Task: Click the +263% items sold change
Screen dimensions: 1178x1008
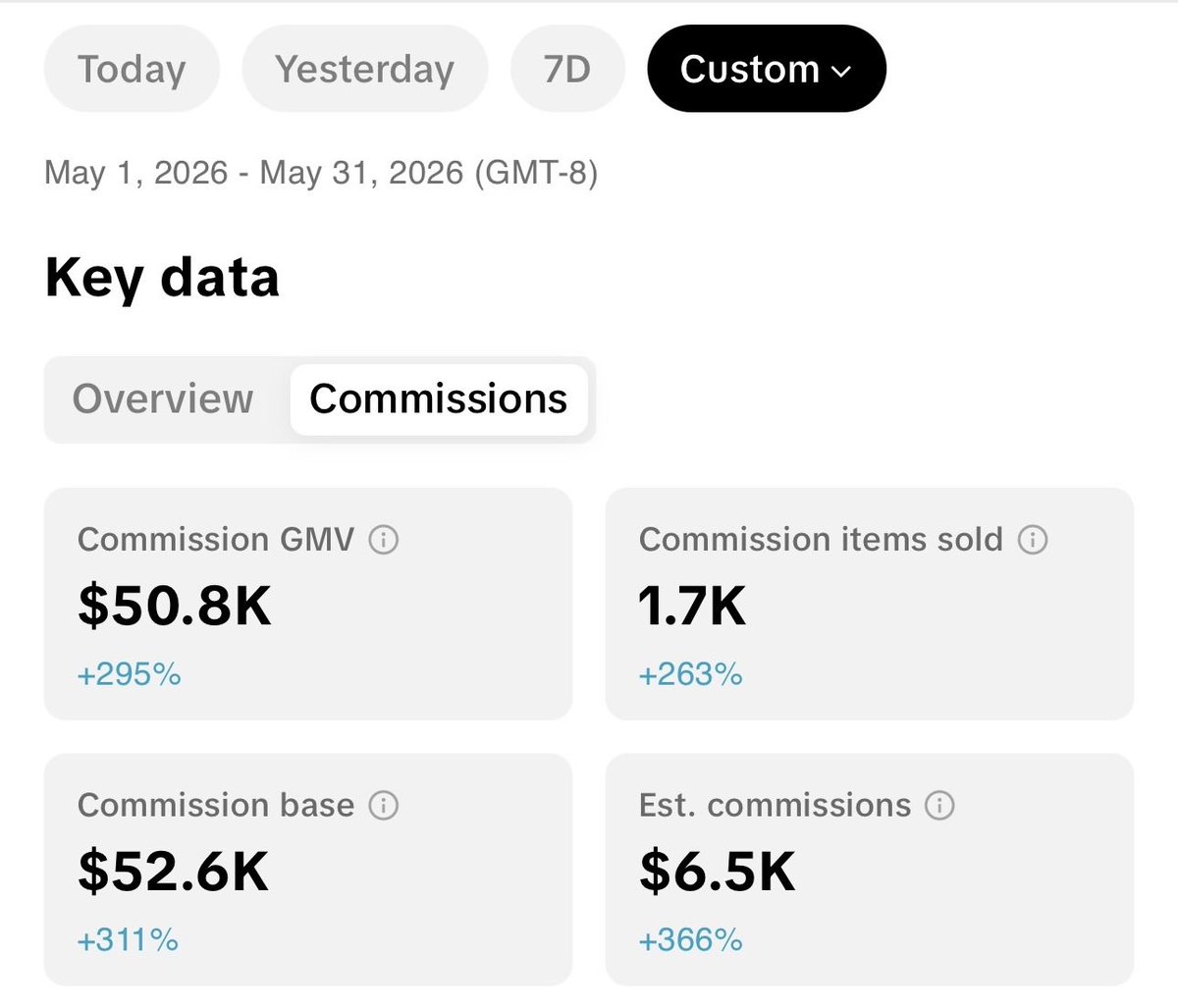Action: point(690,674)
